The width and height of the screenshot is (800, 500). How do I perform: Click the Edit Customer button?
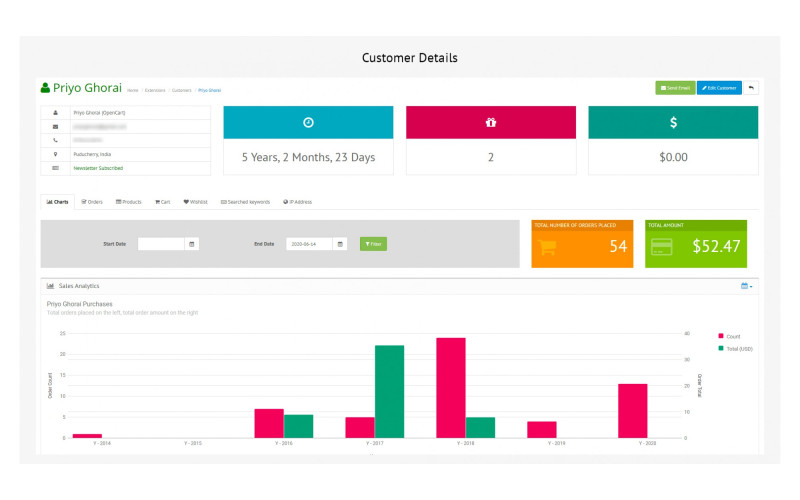[719, 88]
